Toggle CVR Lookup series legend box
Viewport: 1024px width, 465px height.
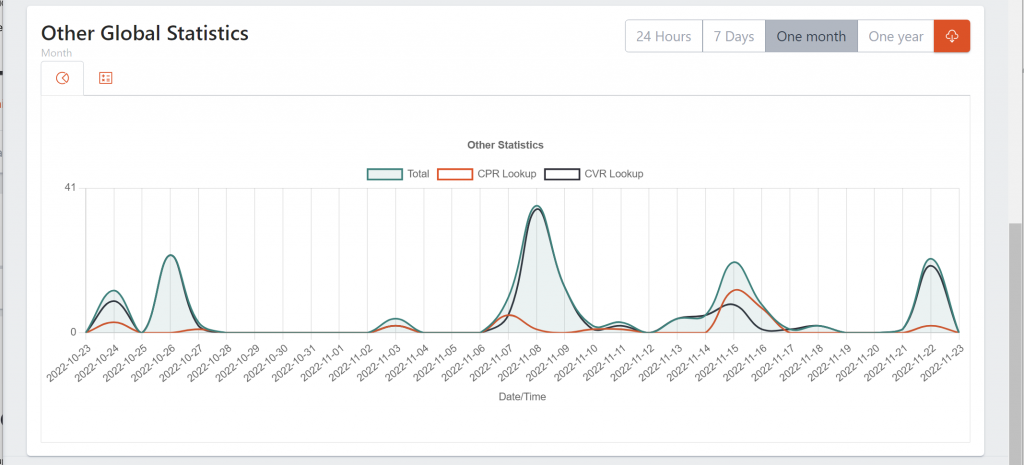pyautogui.click(x=563, y=174)
